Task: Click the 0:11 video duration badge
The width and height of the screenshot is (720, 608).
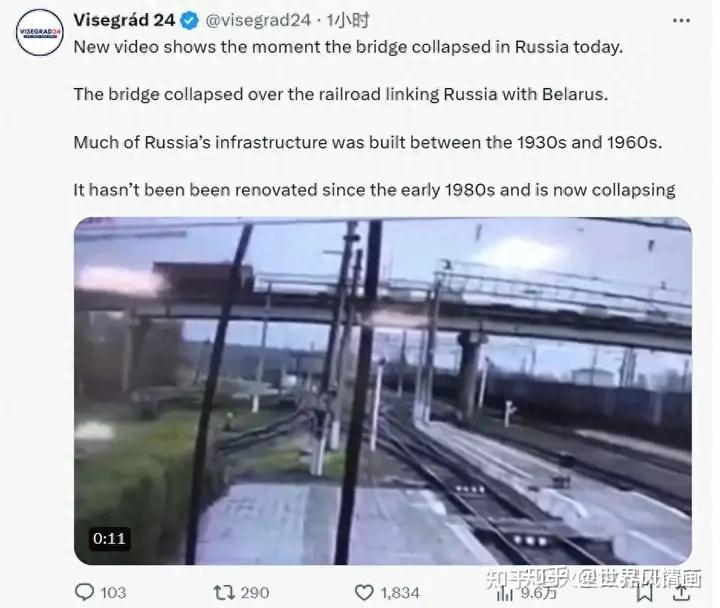Action: point(109,538)
